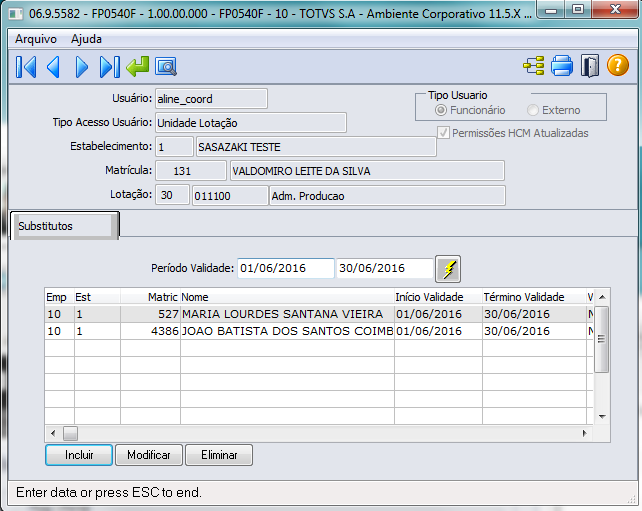The height and width of the screenshot is (511, 642).
Task: Select row MARIA LOURDES SANTANA VIEIRA
Action: coord(319,314)
